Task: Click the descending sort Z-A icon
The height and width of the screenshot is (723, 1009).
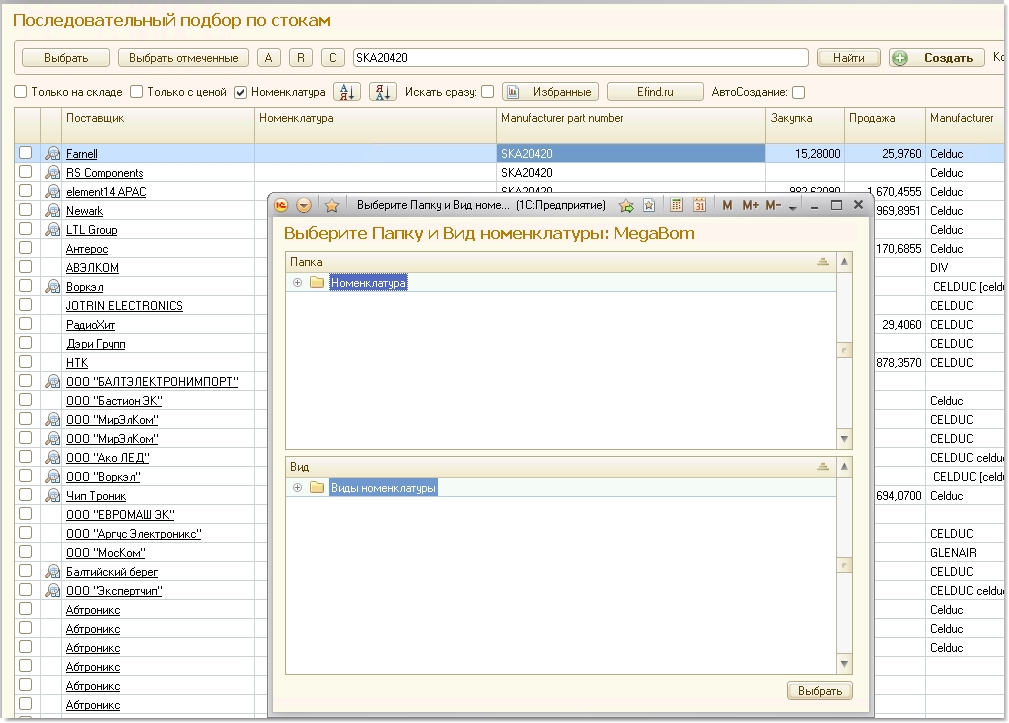Action: pos(383,92)
